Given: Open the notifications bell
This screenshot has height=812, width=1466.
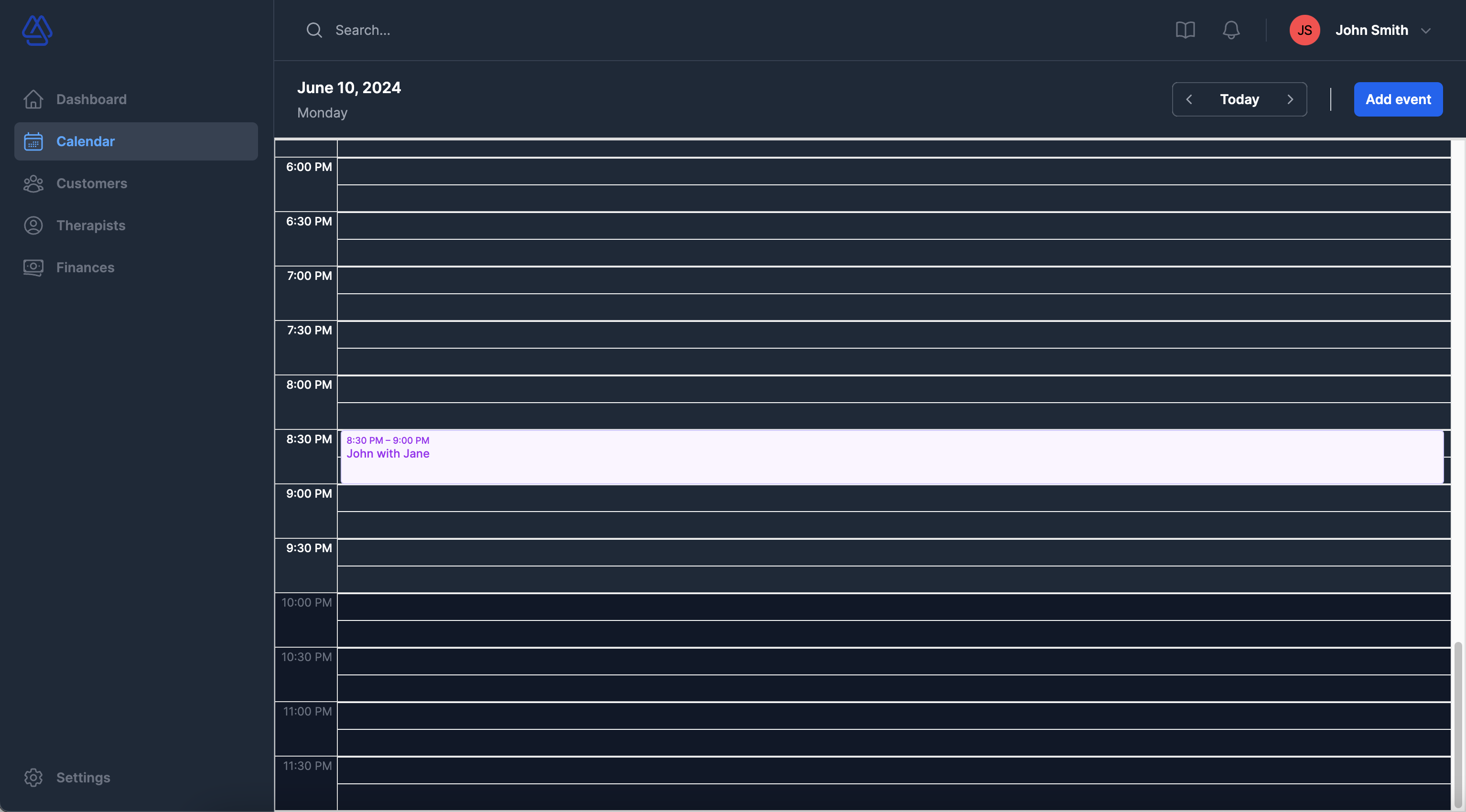Looking at the screenshot, I should click(1231, 30).
